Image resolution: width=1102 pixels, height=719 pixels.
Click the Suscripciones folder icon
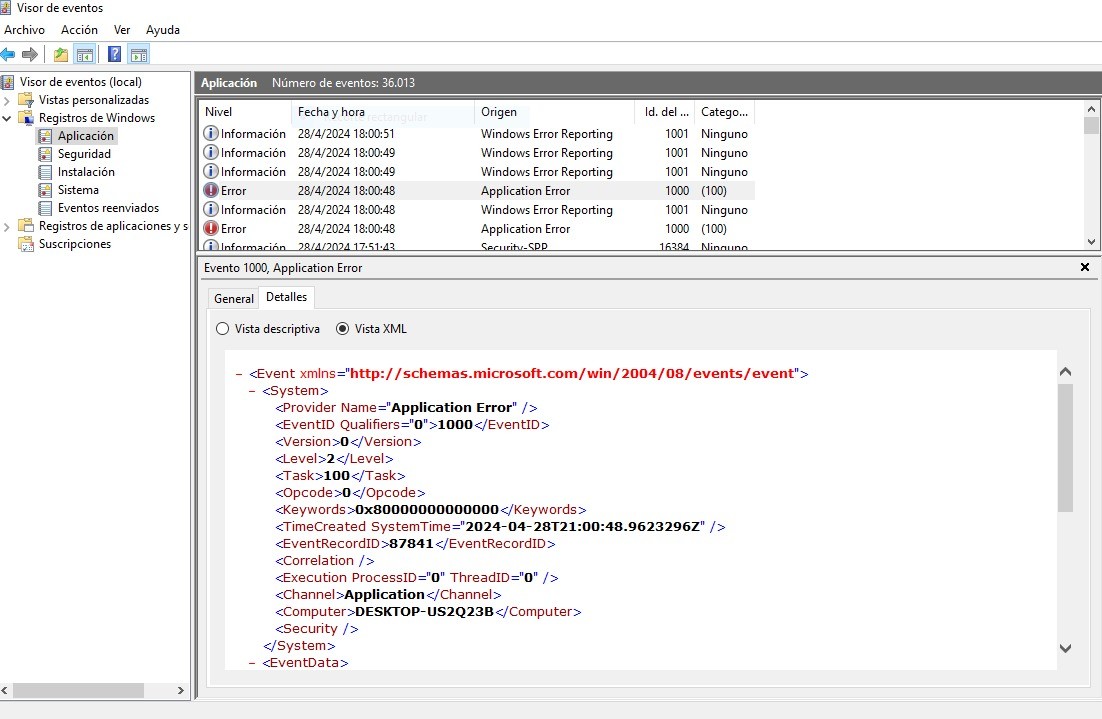(x=26, y=244)
